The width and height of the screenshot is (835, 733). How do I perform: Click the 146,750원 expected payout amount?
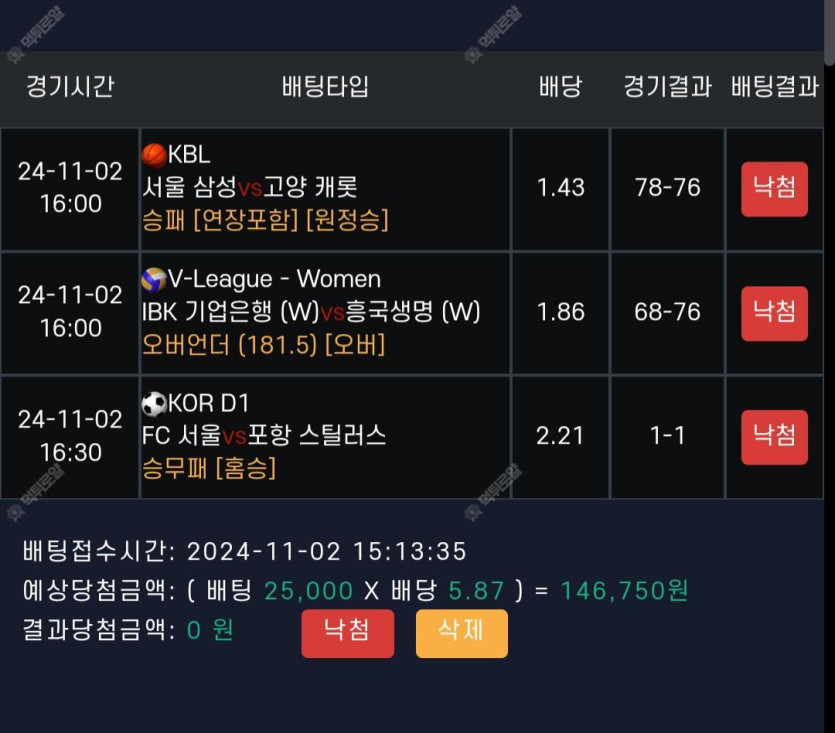coord(625,591)
